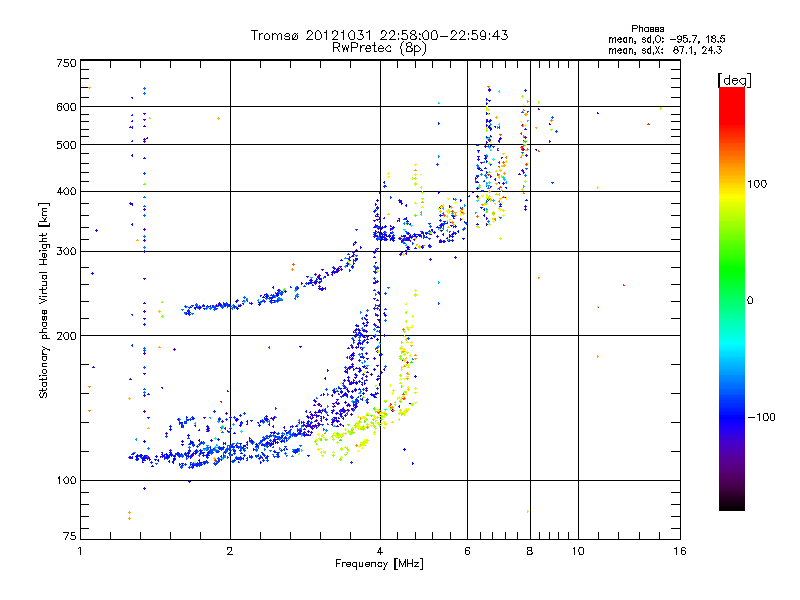Click the x-axis '6' tick label
800x600 pixels.
tap(467, 551)
